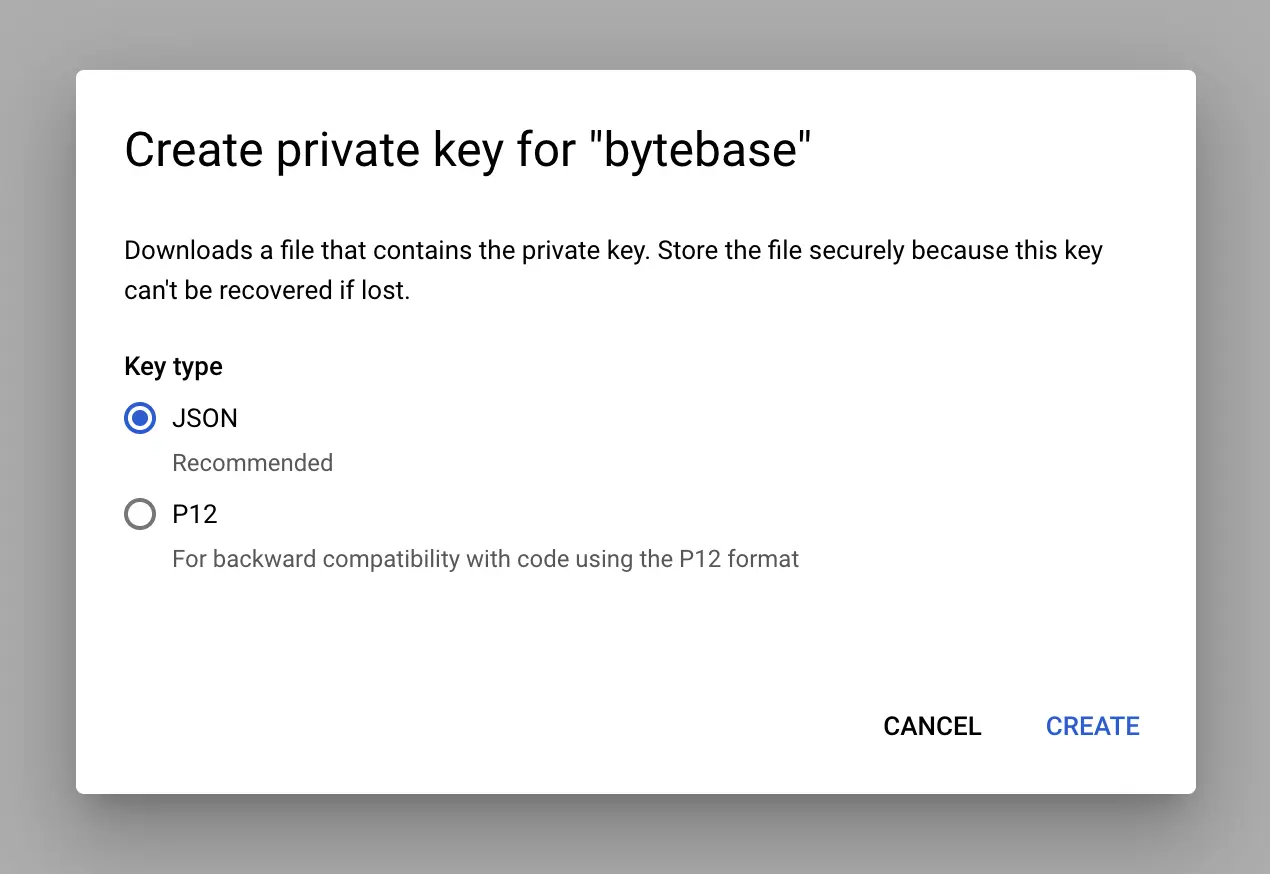Click the backward compatibility description under P12
This screenshot has width=1270, height=874.
pos(485,559)
